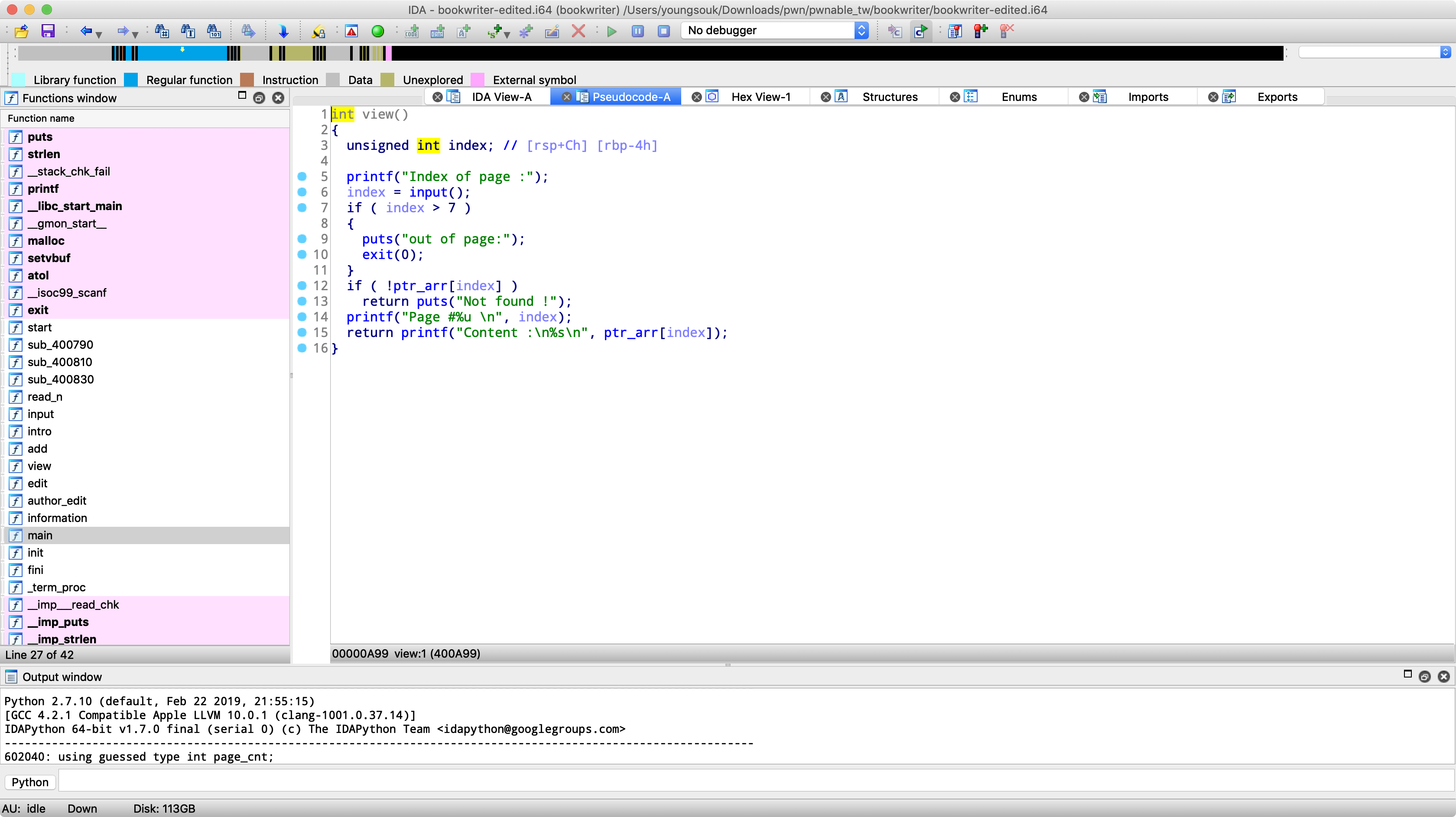Image resolution: width=1456 pixels, height=817 pixels.
Task: Switch to the Hex View-1 tab
Action: coord(760,97)
